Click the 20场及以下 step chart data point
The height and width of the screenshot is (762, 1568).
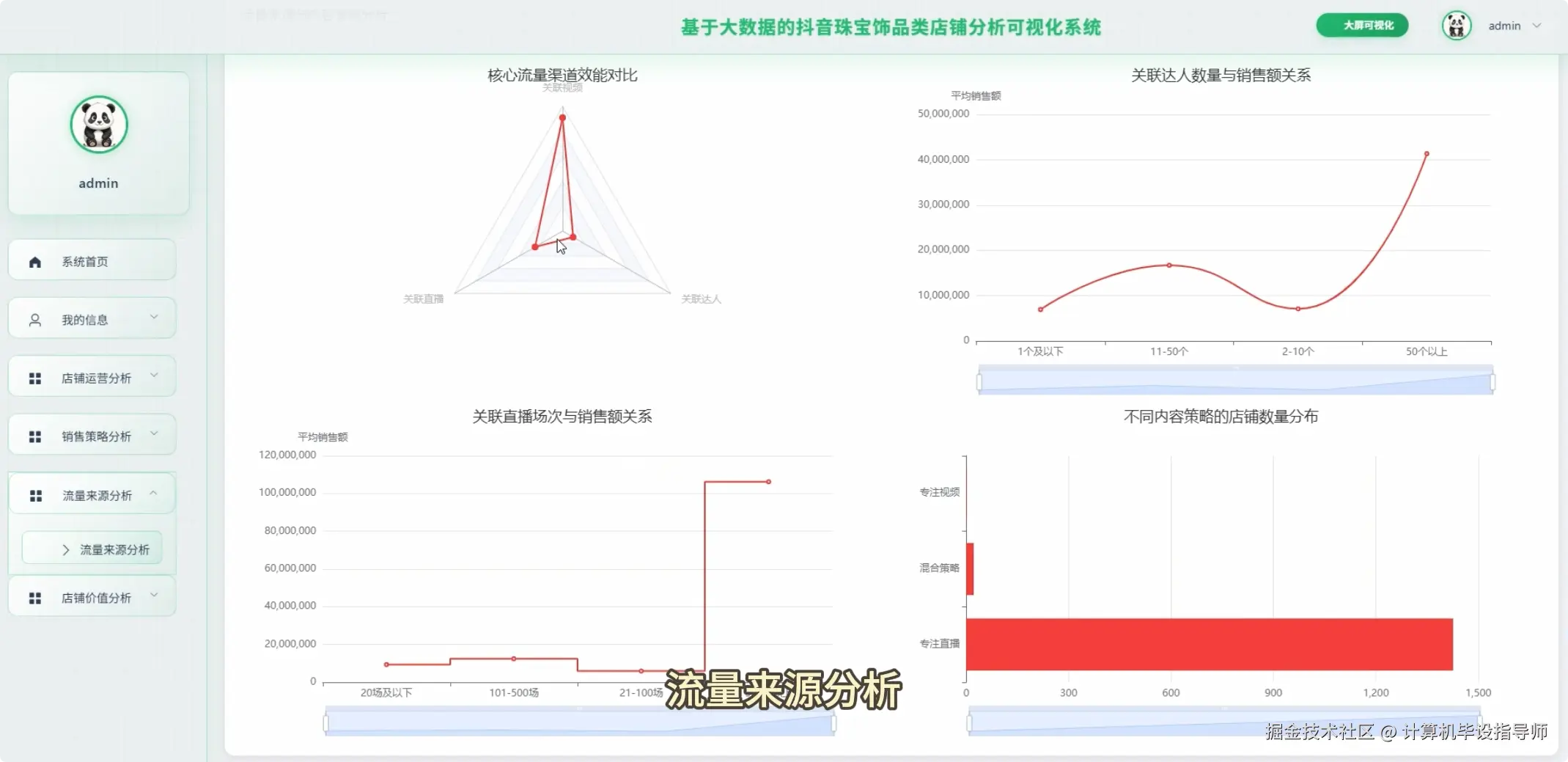pyautogui.click(x=386, y=664)
